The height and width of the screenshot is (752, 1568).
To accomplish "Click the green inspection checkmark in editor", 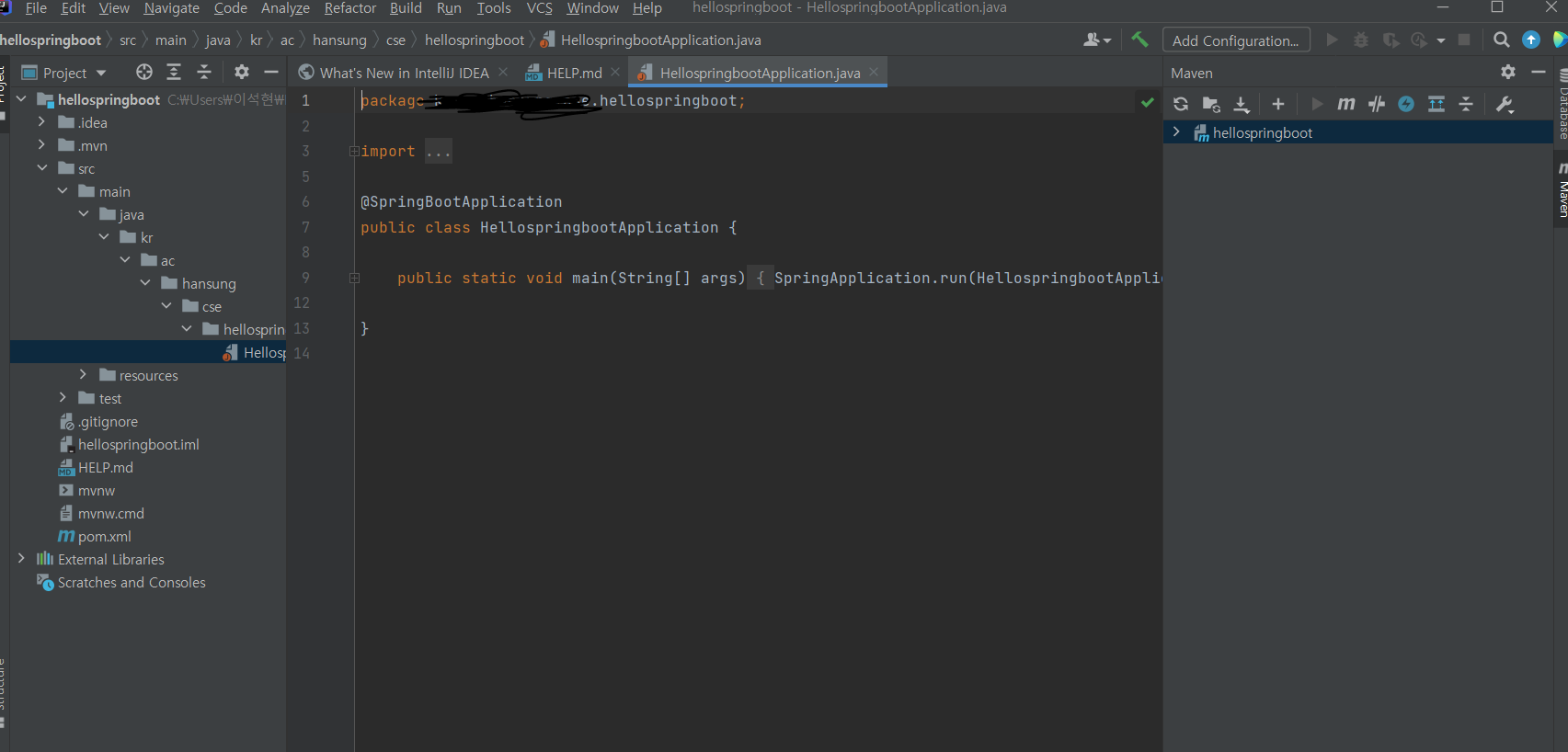I will click(x=1148, y=102).
